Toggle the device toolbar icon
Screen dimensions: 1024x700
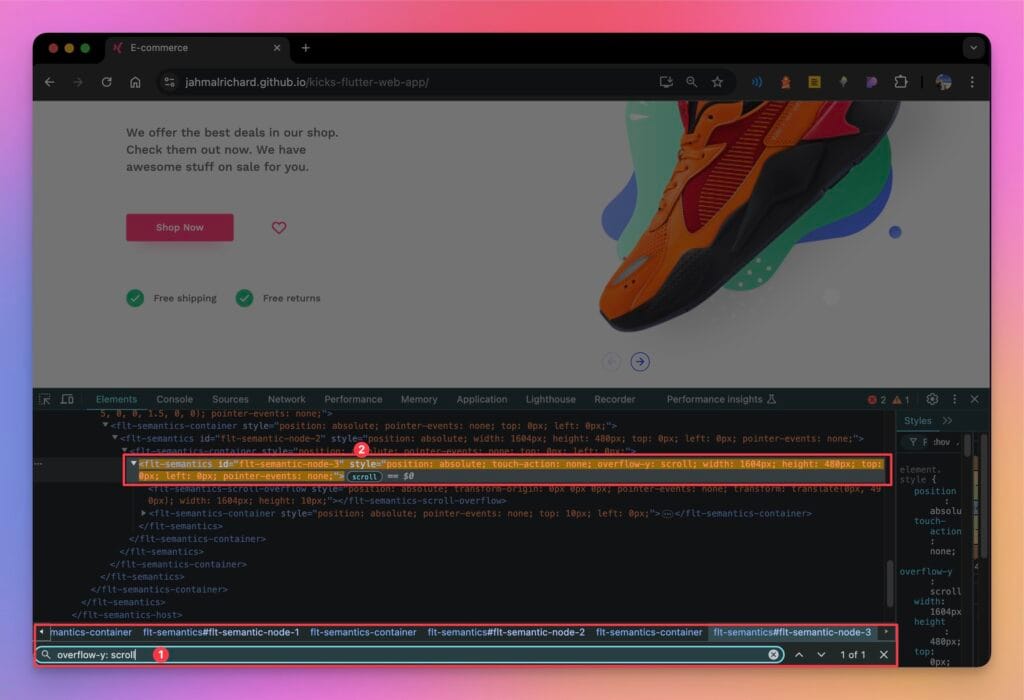(67, 399)
